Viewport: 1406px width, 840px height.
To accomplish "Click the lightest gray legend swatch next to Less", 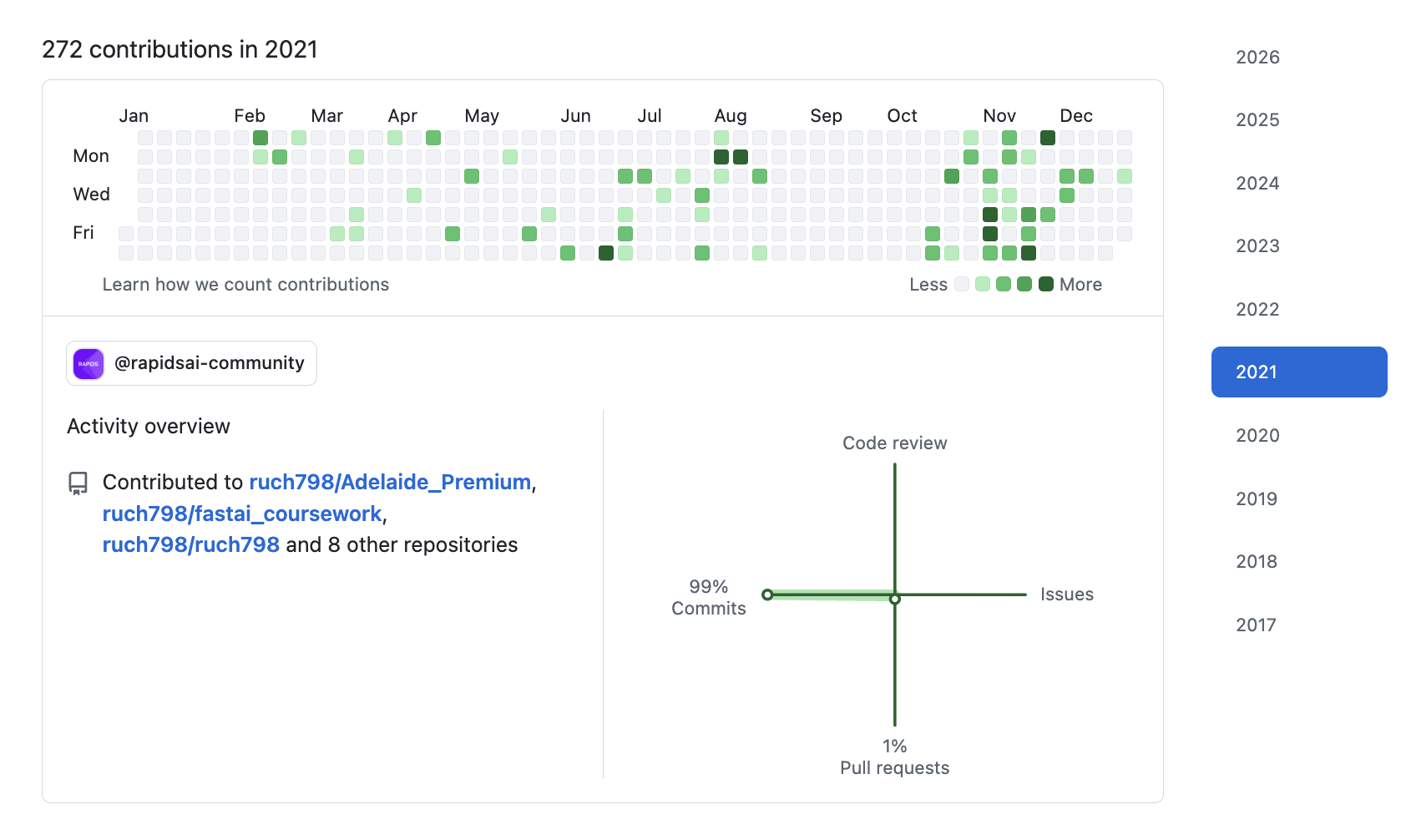I will (x=962, y=284).
